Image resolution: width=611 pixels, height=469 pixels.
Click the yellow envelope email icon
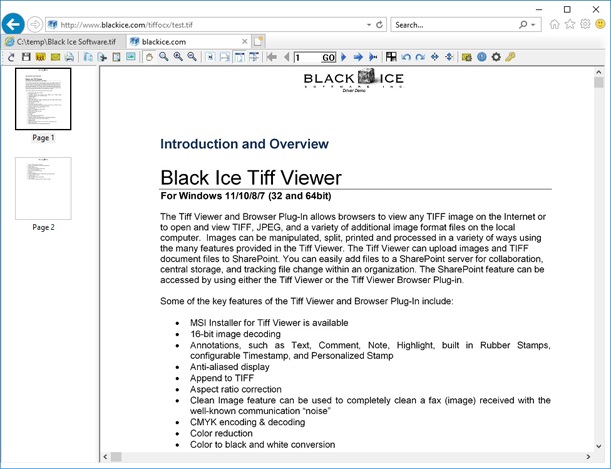[x=55, y=57]
